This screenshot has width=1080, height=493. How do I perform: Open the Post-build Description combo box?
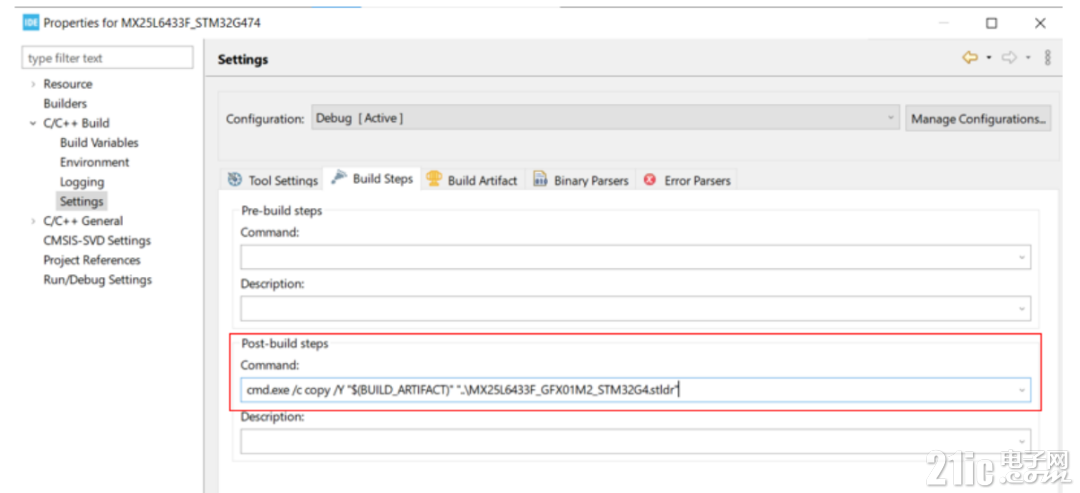point(636,441)
